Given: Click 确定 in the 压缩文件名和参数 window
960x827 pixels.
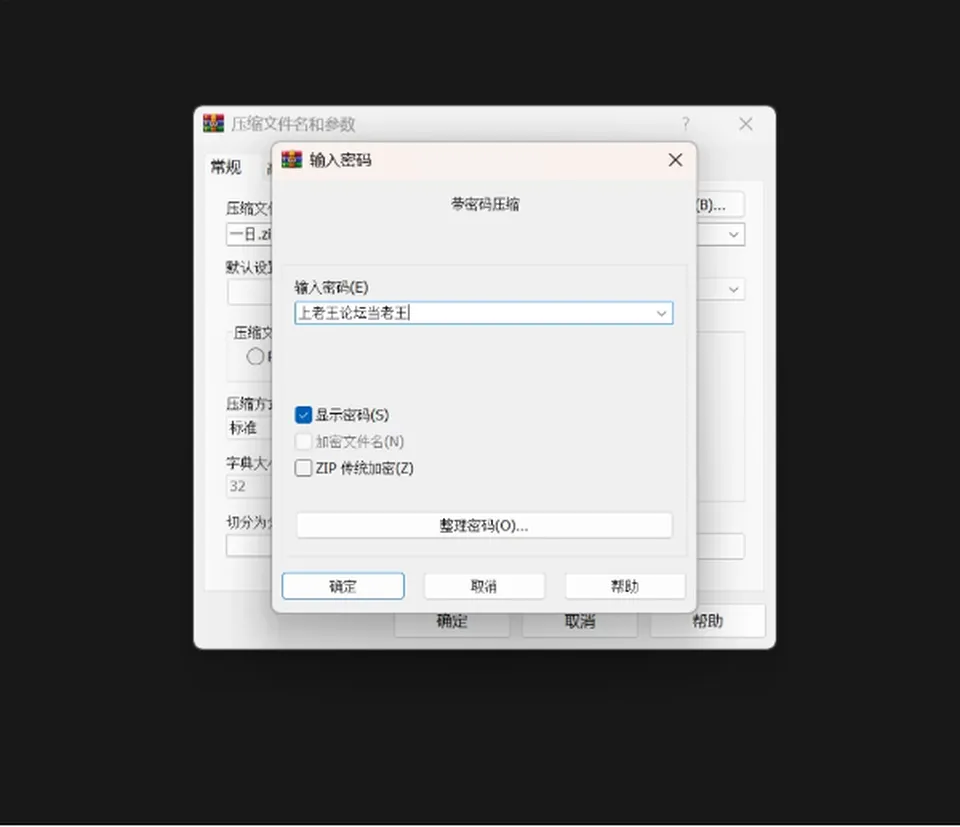Looking at the screenshot, I should (452, 622).
